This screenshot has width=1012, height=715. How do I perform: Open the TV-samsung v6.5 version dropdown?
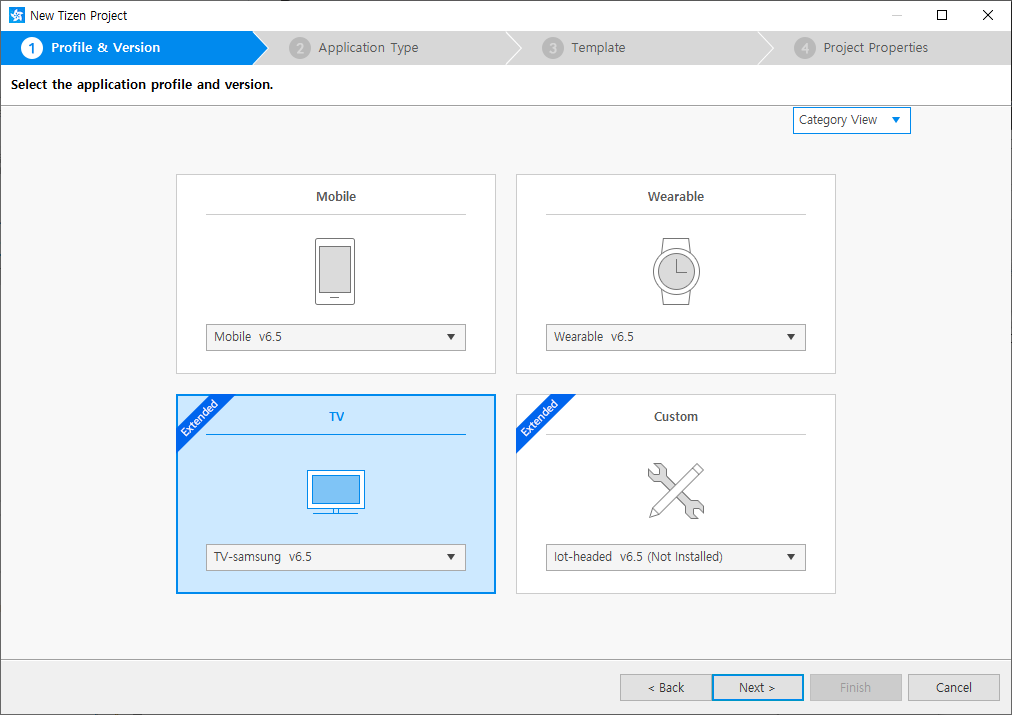tap(336, 558)
